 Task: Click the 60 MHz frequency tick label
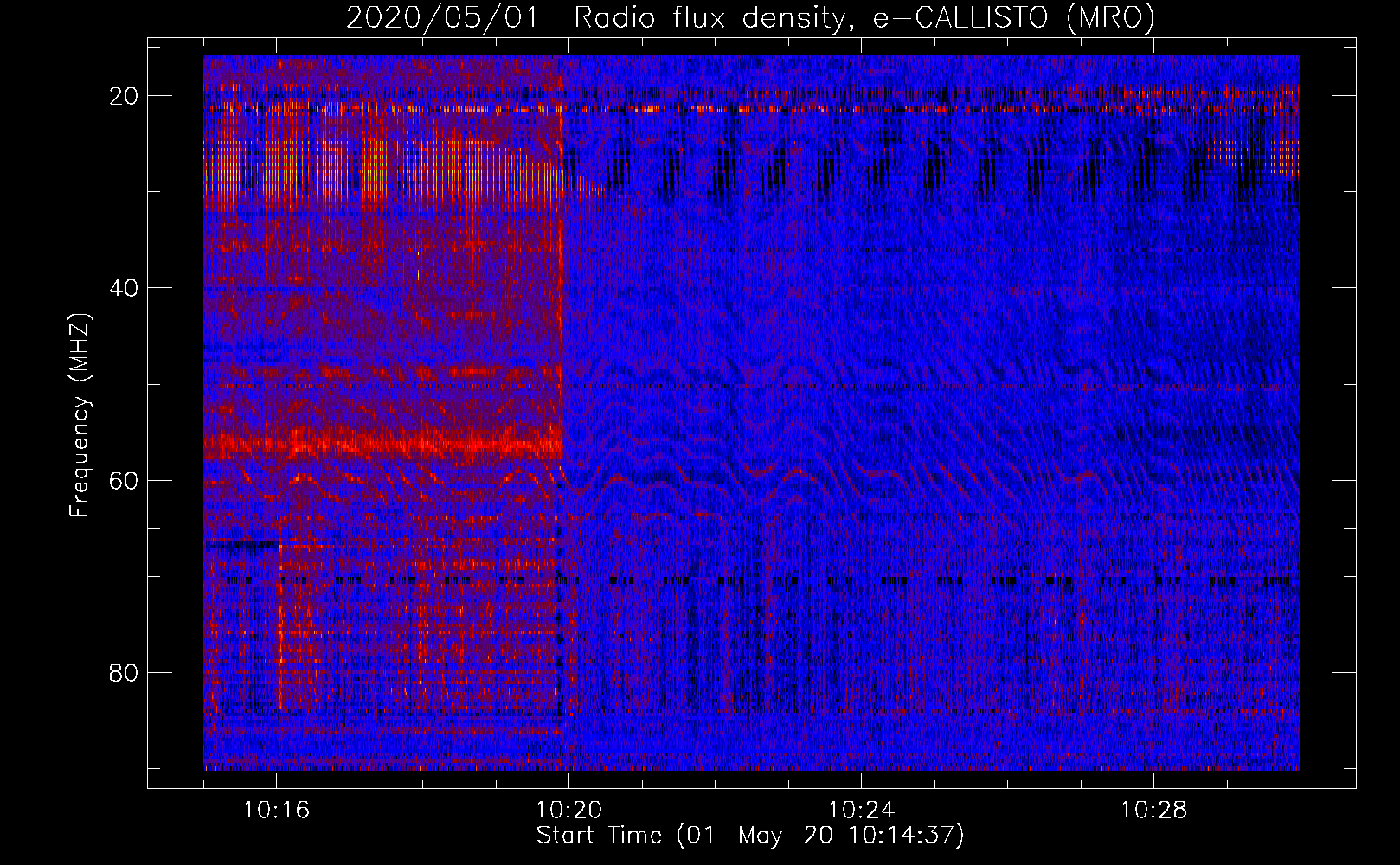click(125, 481)
